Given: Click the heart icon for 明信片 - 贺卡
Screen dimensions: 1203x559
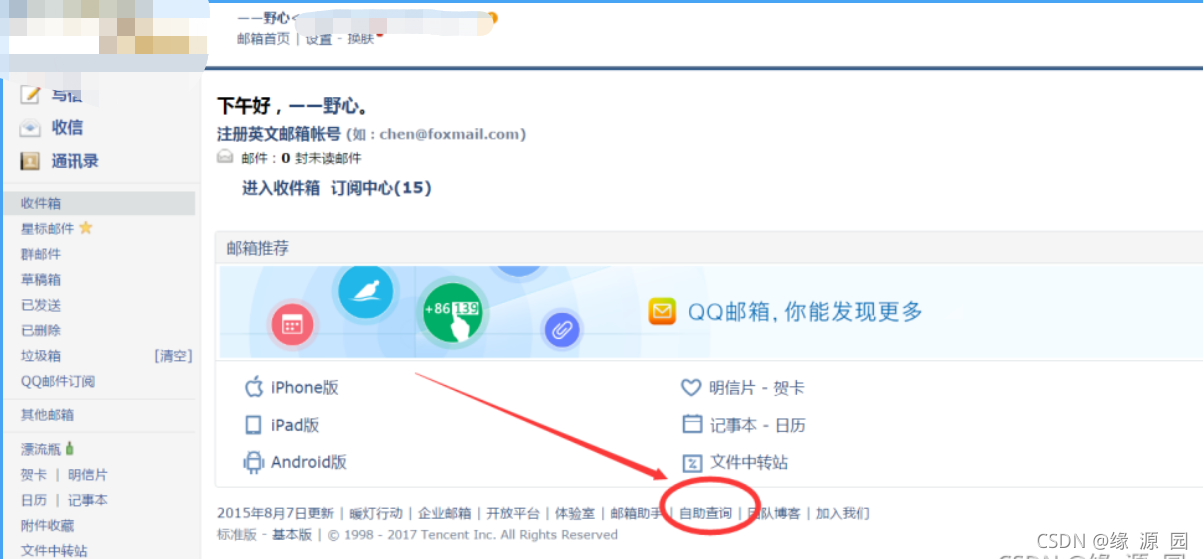Looking at the screenshot, I should click(x=691, y=387).
